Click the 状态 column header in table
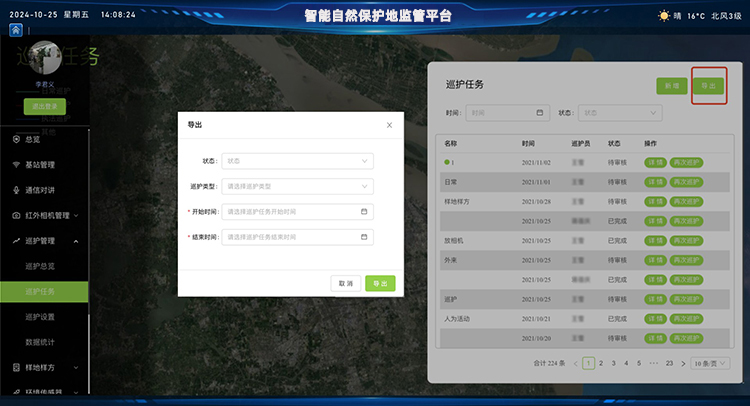Image resolution: width=750 pixels, height=406 pixels. click(x=614, y=143)
